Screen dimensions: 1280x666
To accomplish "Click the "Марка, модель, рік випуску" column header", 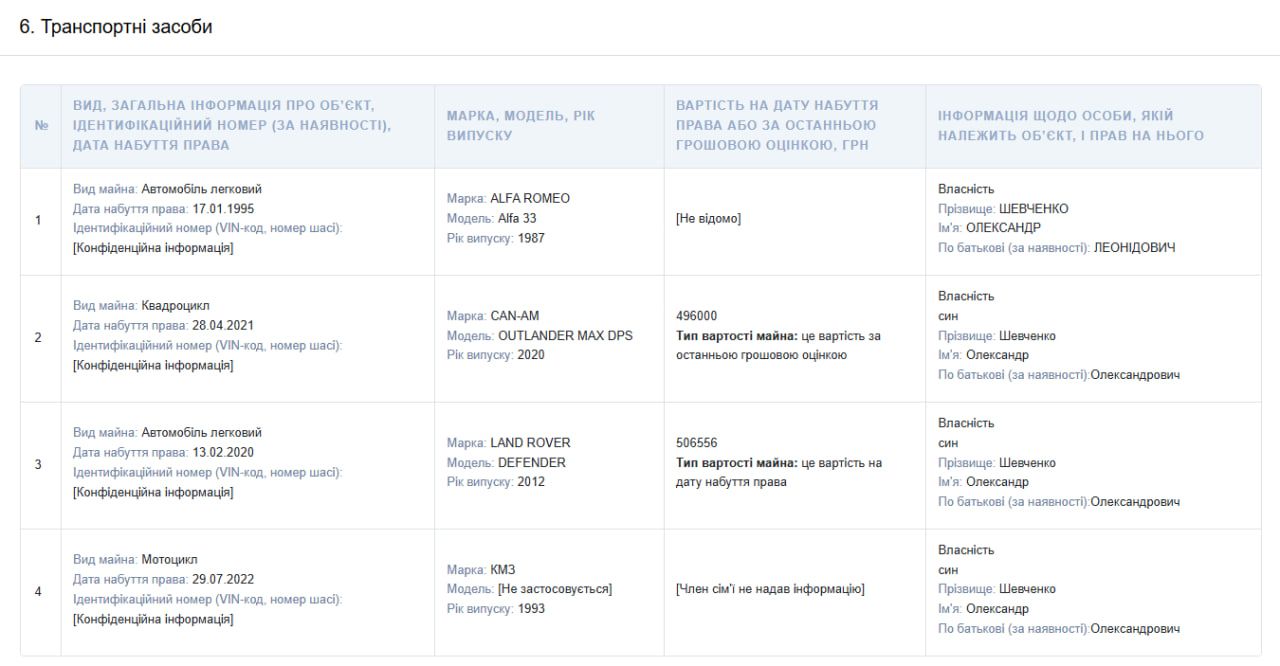I will 520,126.
